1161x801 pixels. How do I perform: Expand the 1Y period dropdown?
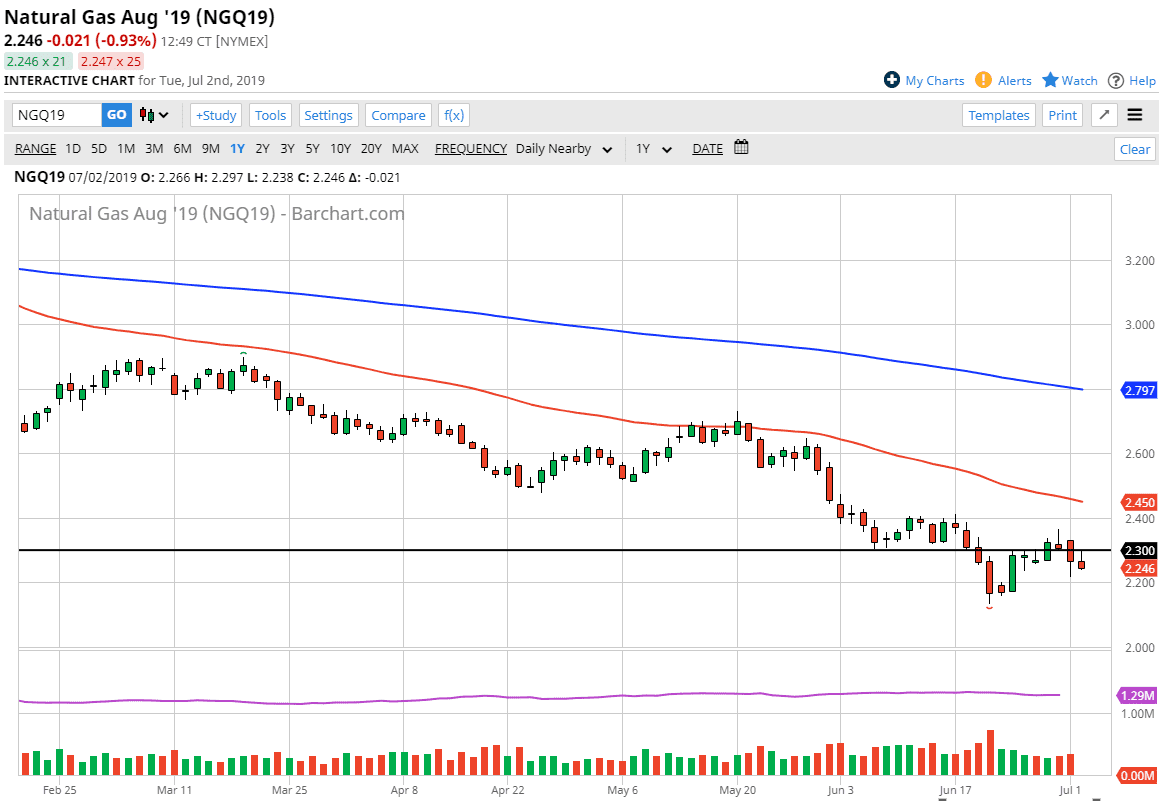[651, 149]
